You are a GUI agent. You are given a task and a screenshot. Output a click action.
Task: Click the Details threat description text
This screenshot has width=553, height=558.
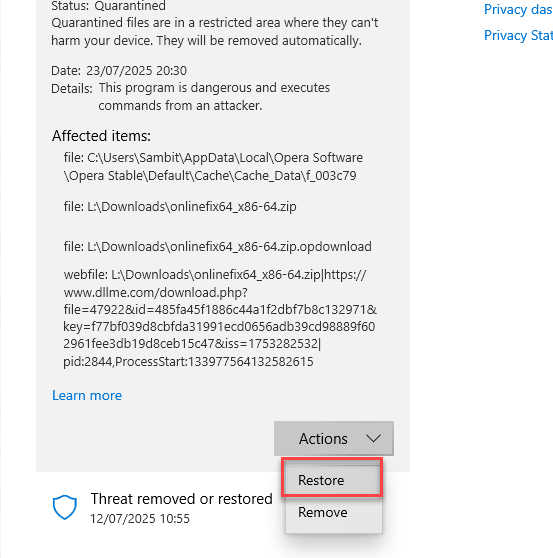214,96
